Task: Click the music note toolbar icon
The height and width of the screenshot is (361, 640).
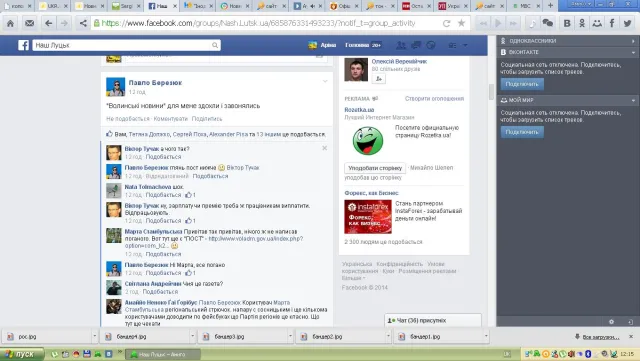Action: click(x=532, y=23)
